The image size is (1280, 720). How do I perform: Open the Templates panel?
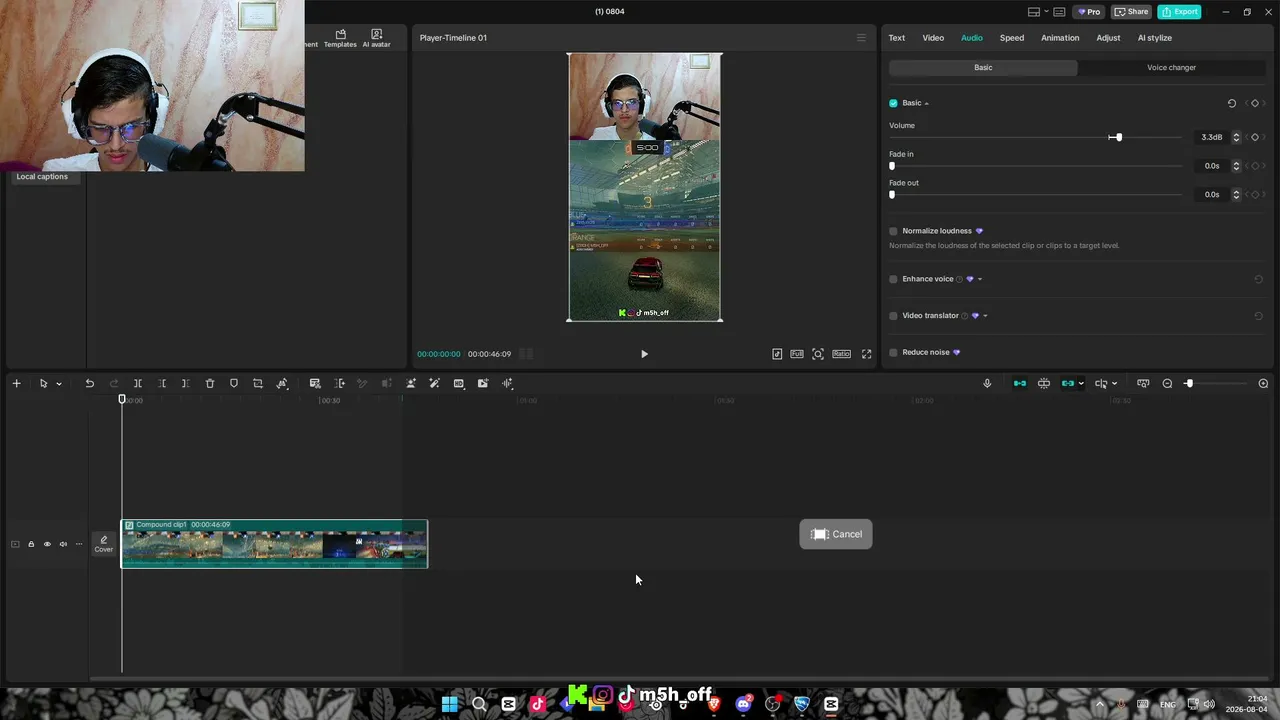point(340,38)
